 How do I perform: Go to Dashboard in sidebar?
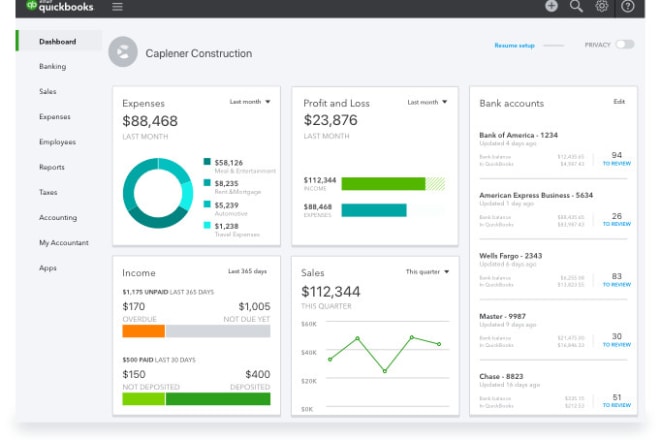pyautogui.click(x=58, y=42)
